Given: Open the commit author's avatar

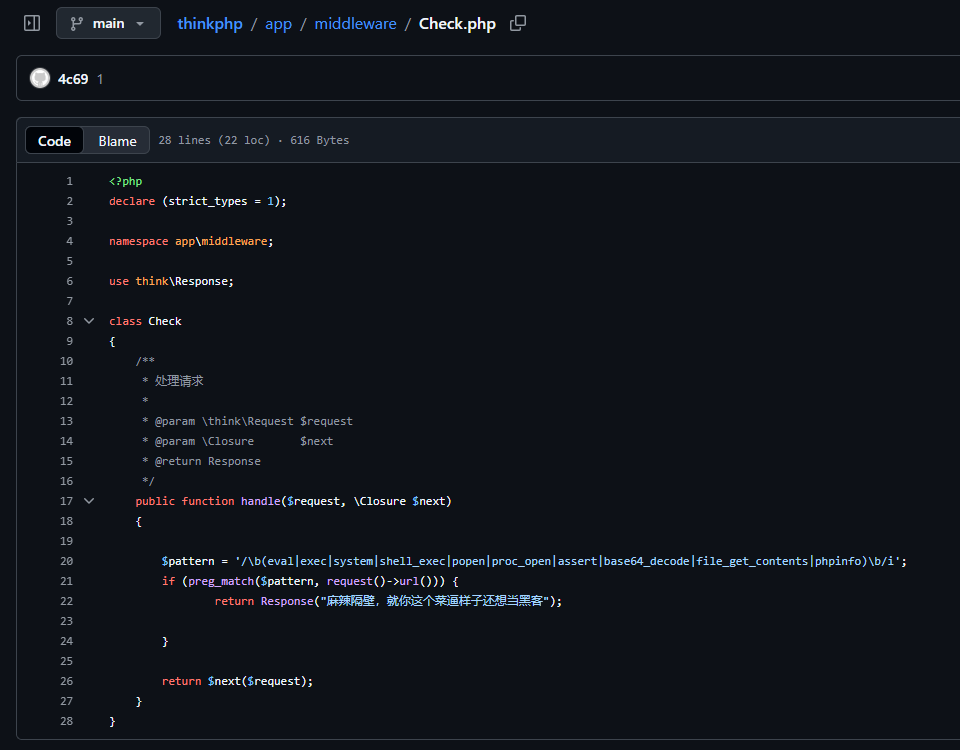Looking at the screenshot, I should click(39, 78).
